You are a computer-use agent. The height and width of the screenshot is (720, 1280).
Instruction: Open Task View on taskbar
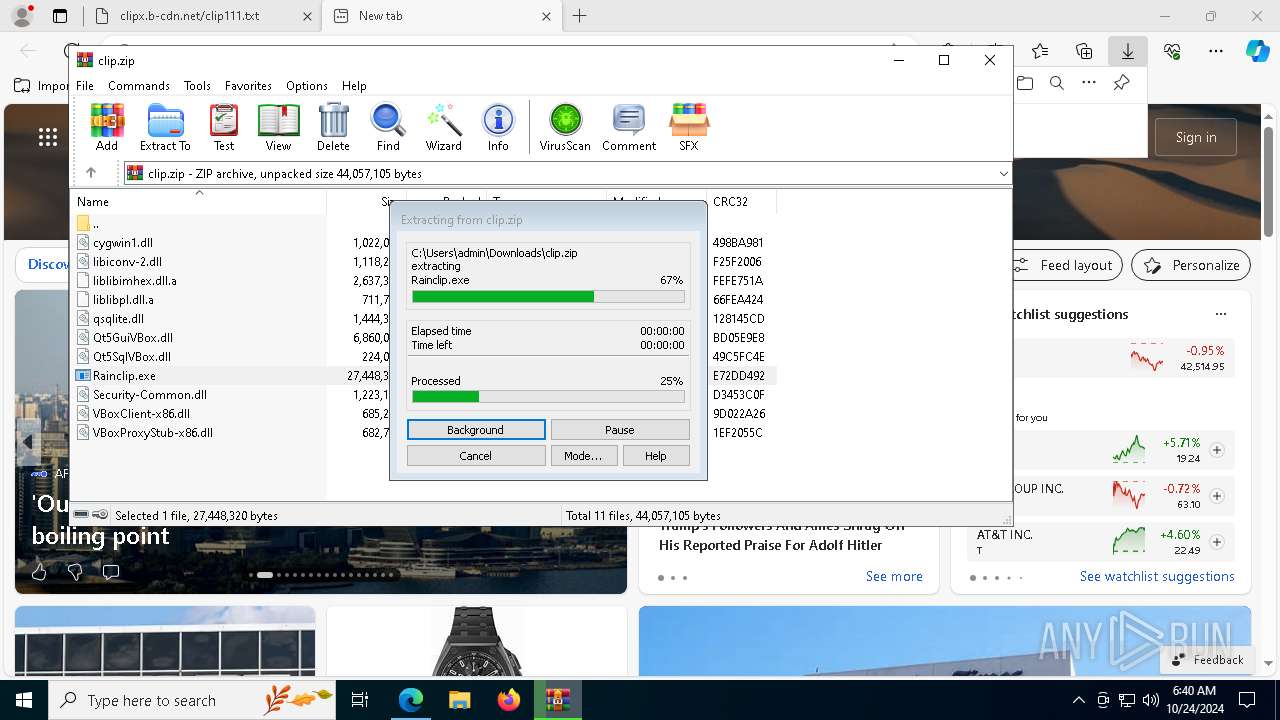361,700
